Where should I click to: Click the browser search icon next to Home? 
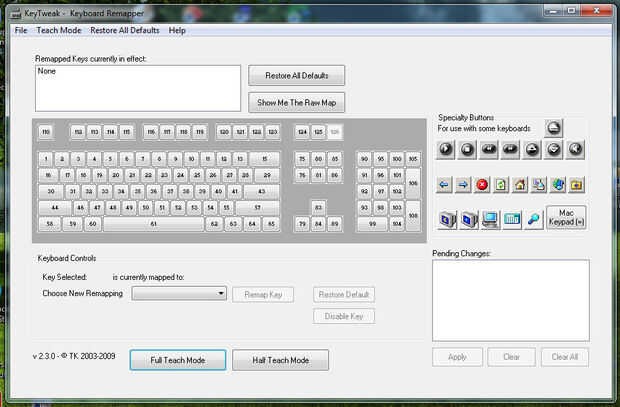click(x=539, y=185)
